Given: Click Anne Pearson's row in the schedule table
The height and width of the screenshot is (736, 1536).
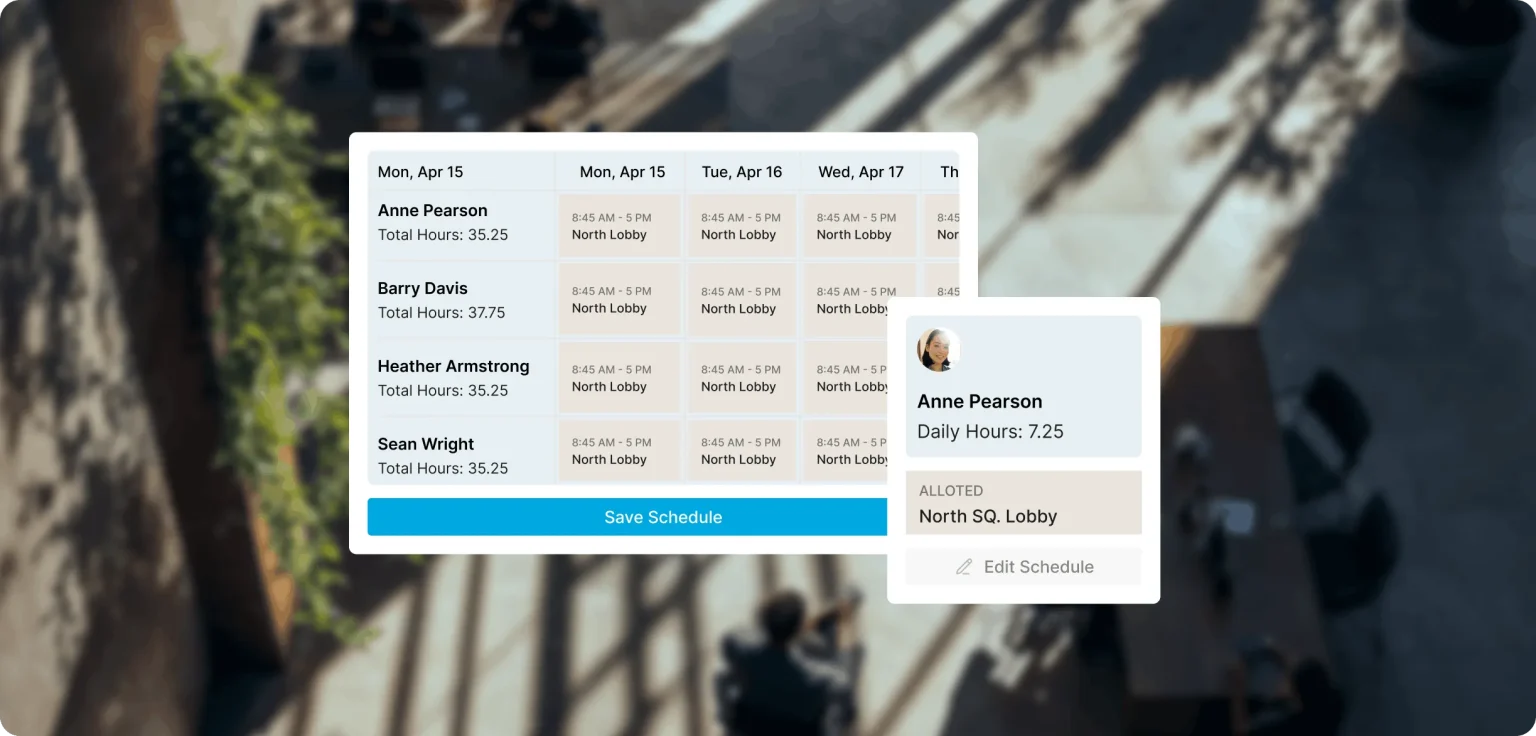Looking at the screenshot, I should click(432, 211).
